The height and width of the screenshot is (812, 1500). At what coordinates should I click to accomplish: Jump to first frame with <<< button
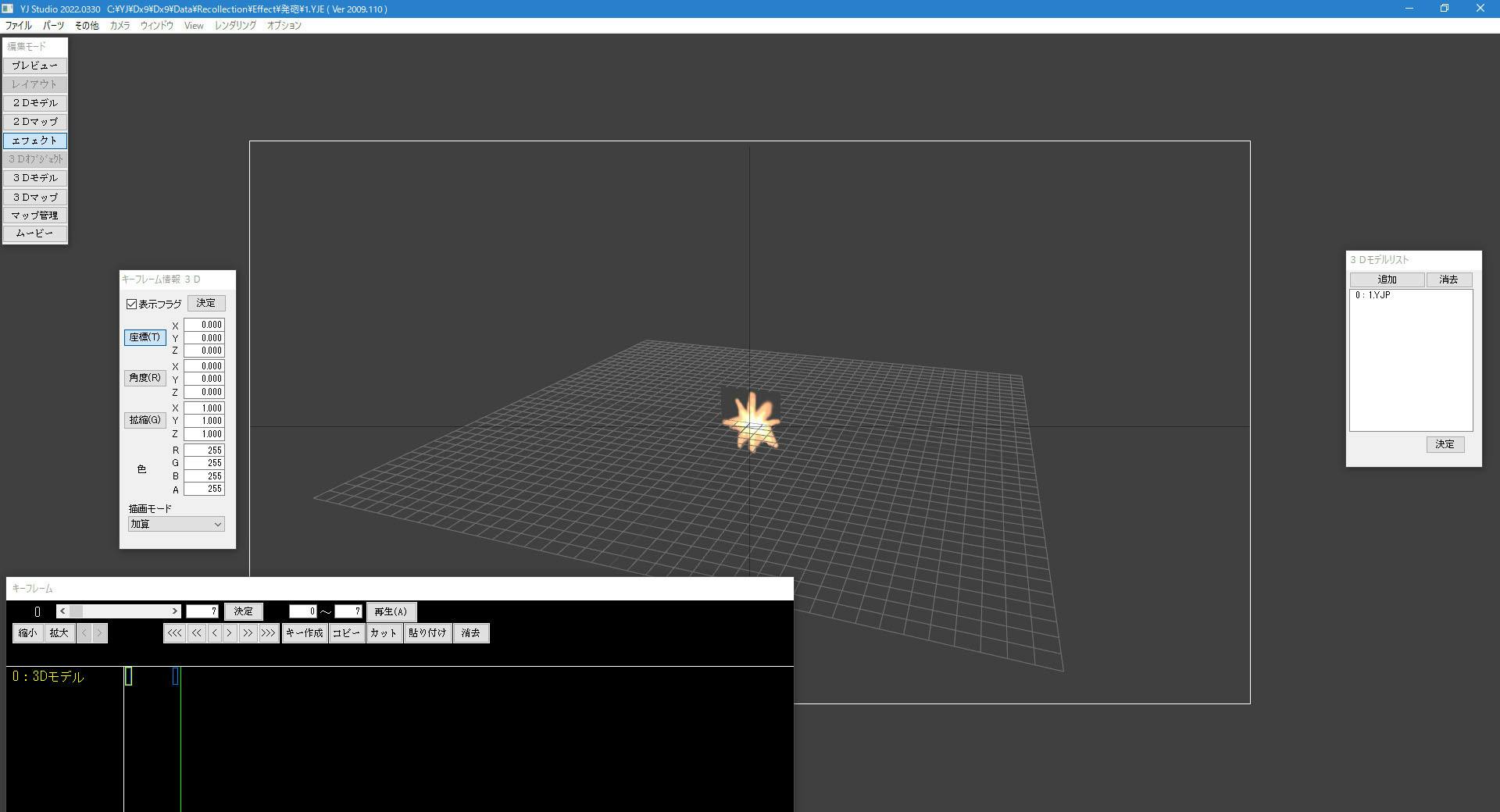(x=174, y=633)
